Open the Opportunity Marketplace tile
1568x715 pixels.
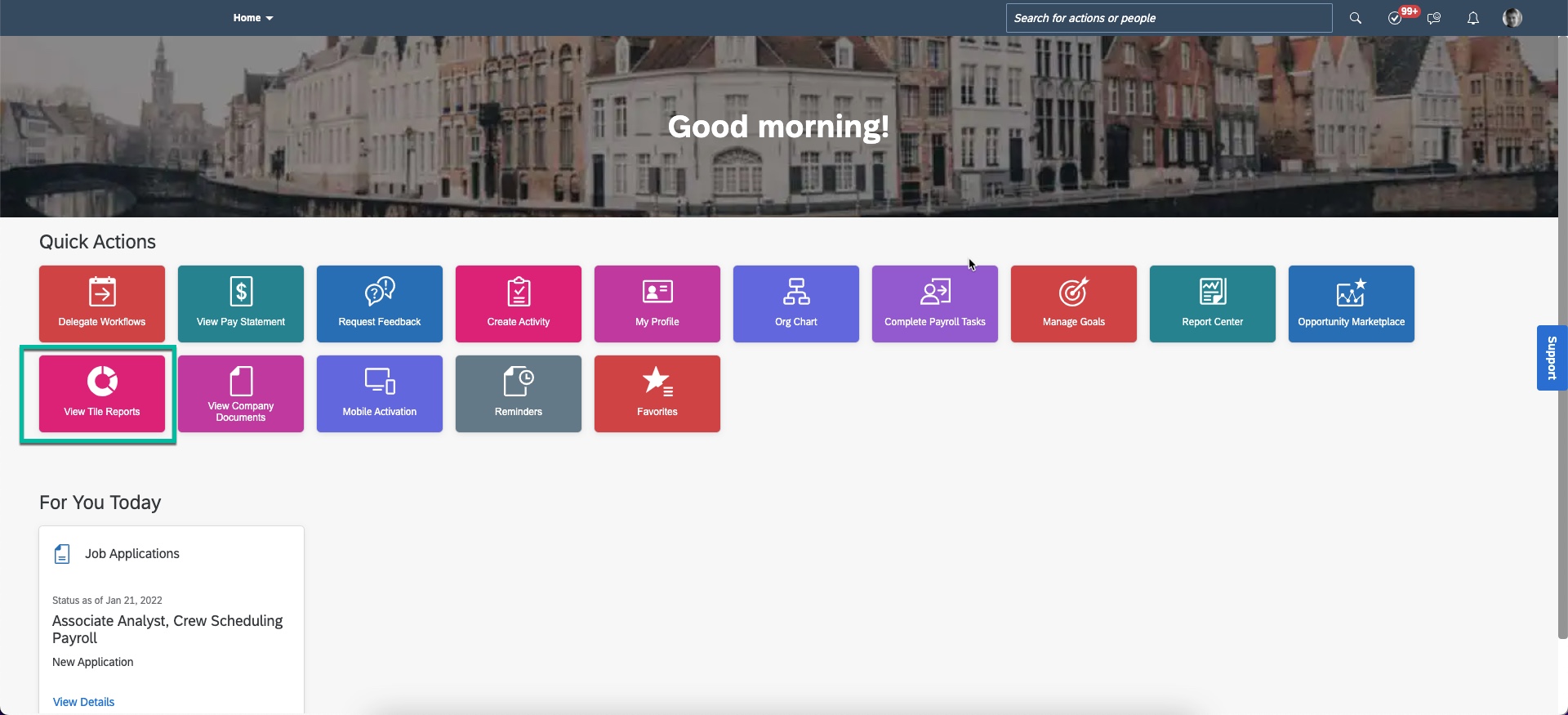click(1352, 304)
